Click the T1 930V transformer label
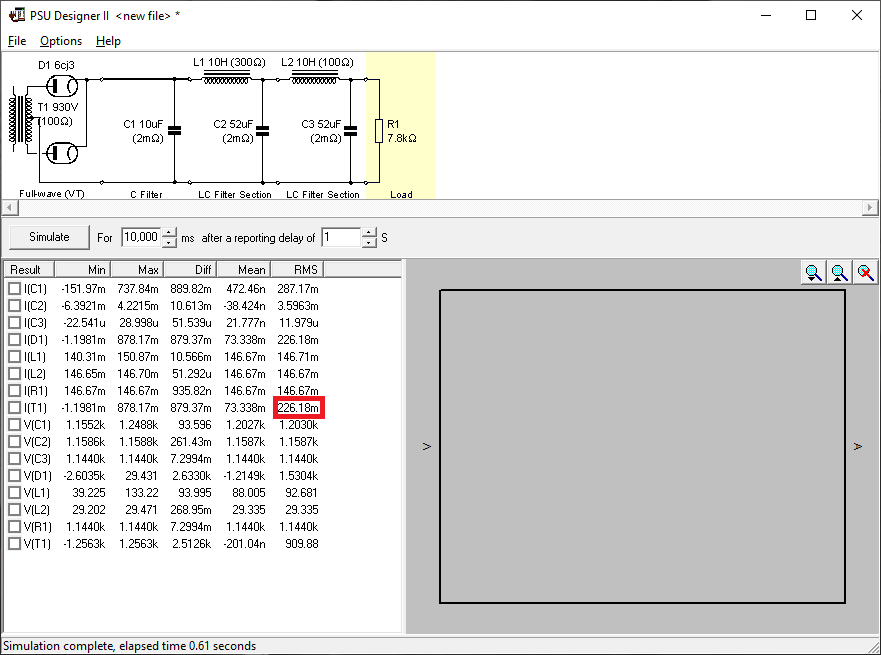Screen dimensions: 881x655 click(x=58, y=107)
